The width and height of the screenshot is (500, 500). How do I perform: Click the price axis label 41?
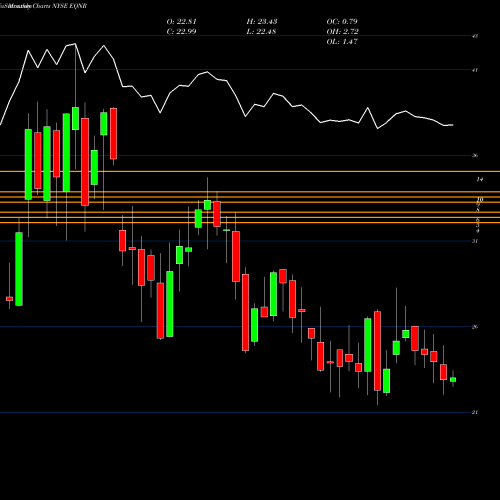point(475,70)
